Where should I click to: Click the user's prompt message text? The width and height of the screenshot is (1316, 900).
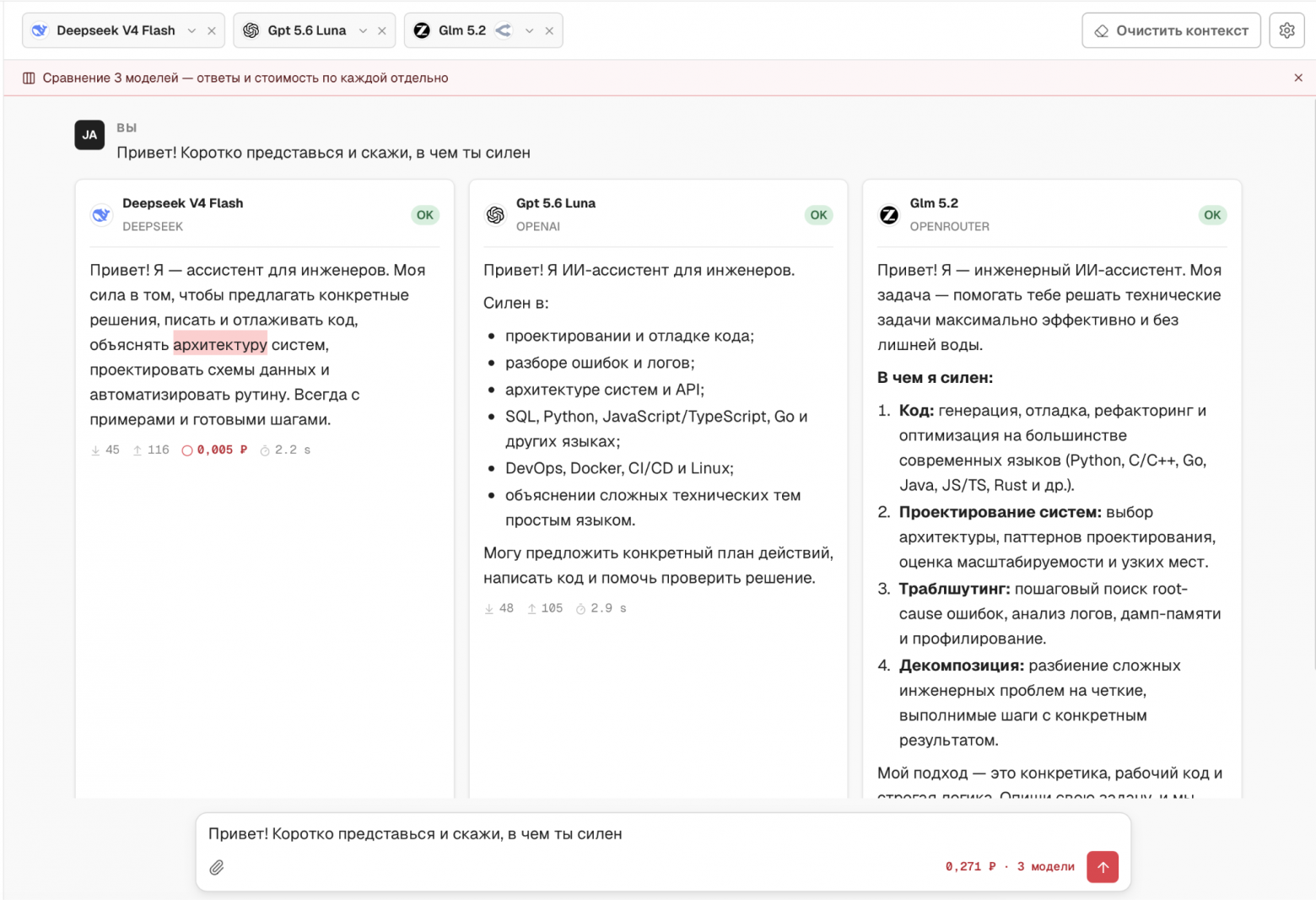pyautogui.click(x=323, y=153)
